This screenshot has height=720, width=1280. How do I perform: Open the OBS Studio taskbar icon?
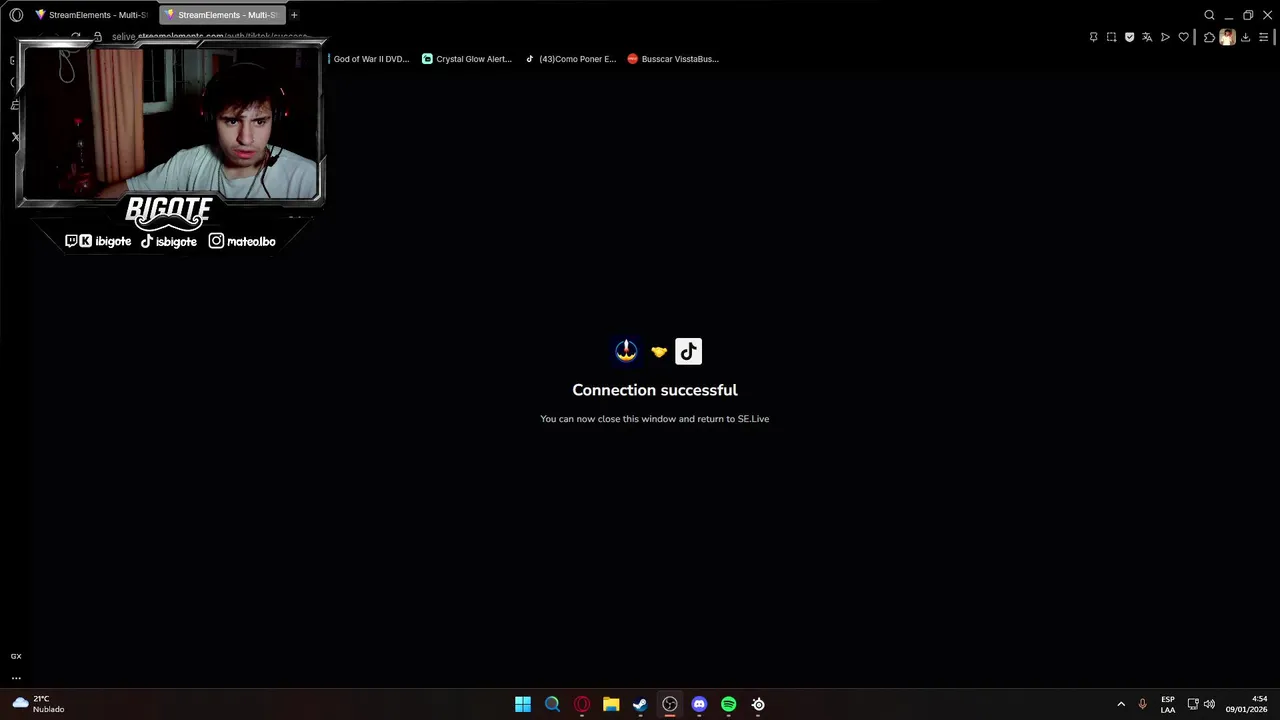pos(670,704)
